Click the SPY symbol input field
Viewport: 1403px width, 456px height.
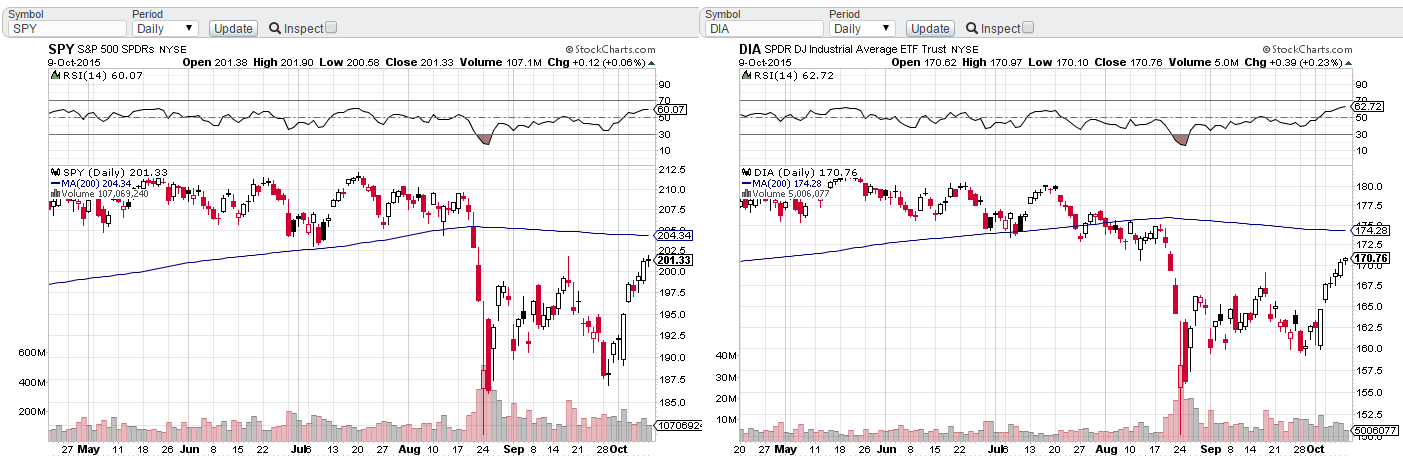pos(65,29)
